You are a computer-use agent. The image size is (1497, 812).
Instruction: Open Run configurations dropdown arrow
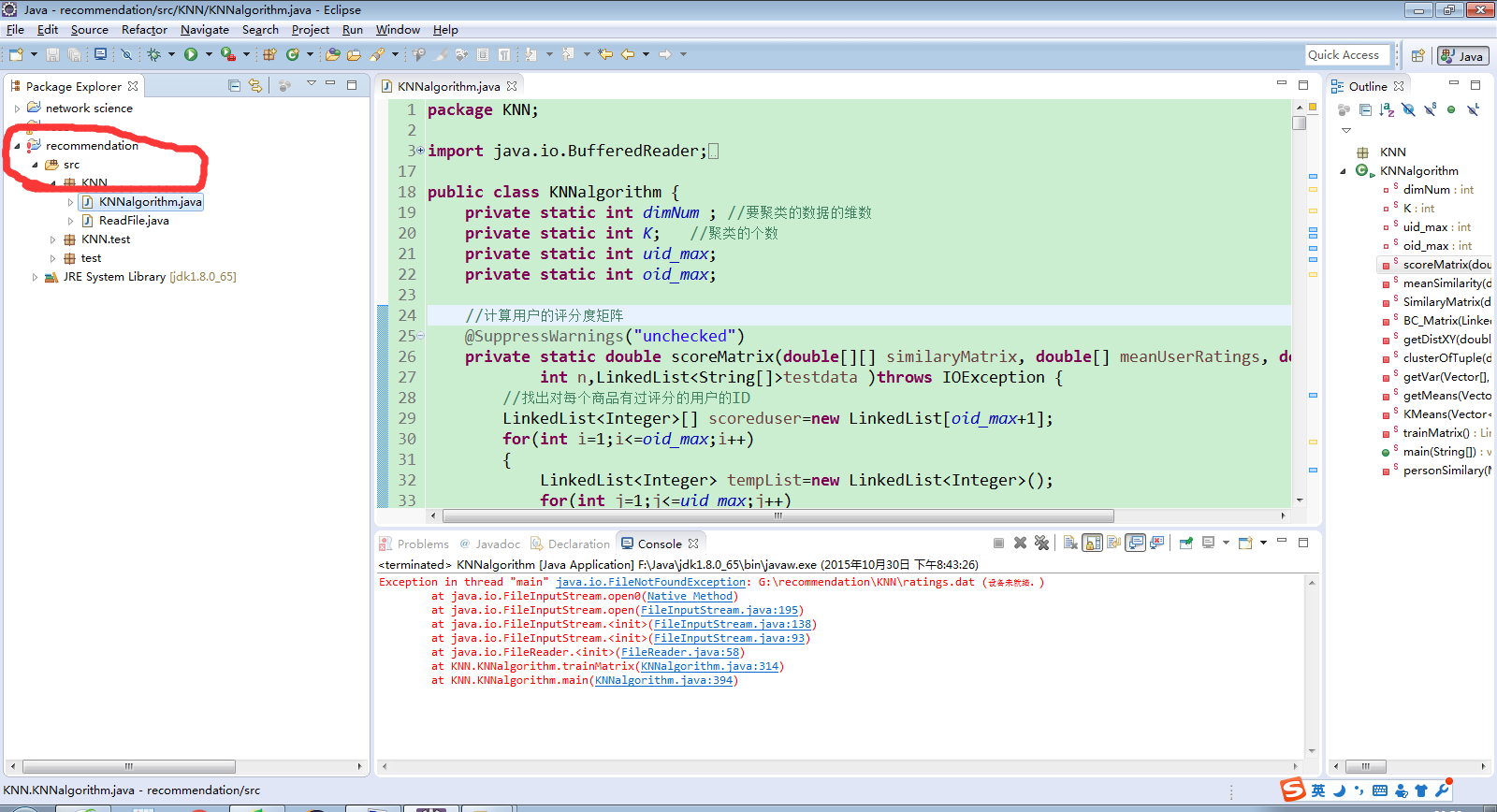click(209, 55)
